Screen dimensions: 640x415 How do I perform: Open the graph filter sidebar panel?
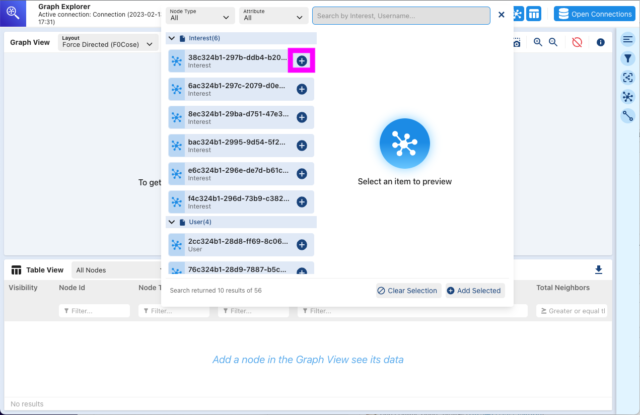coord(627,59)
